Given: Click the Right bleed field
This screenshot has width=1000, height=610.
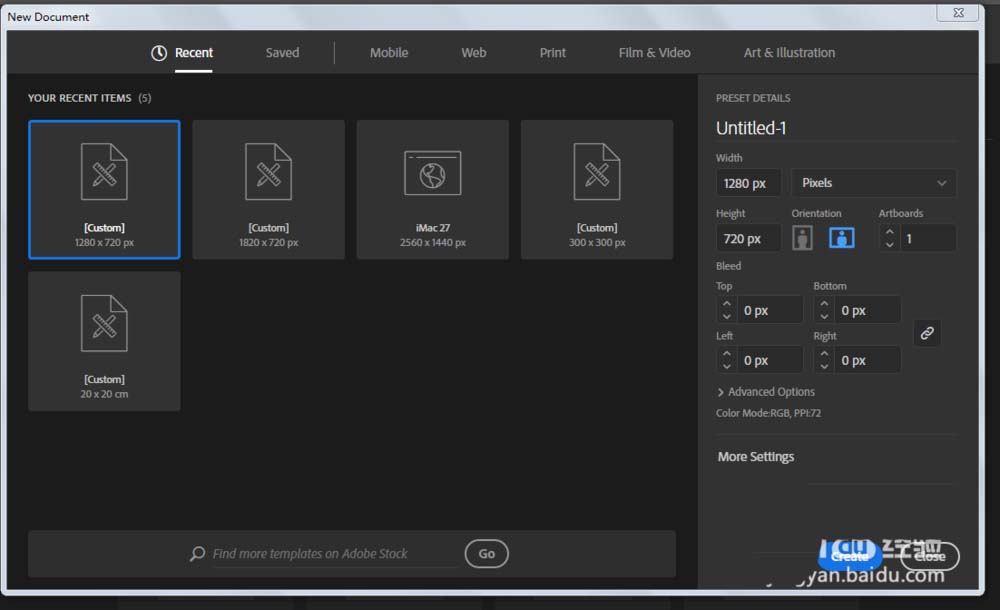Looking at the screenshot, I should pyautogui.click(x=867, y=360).
